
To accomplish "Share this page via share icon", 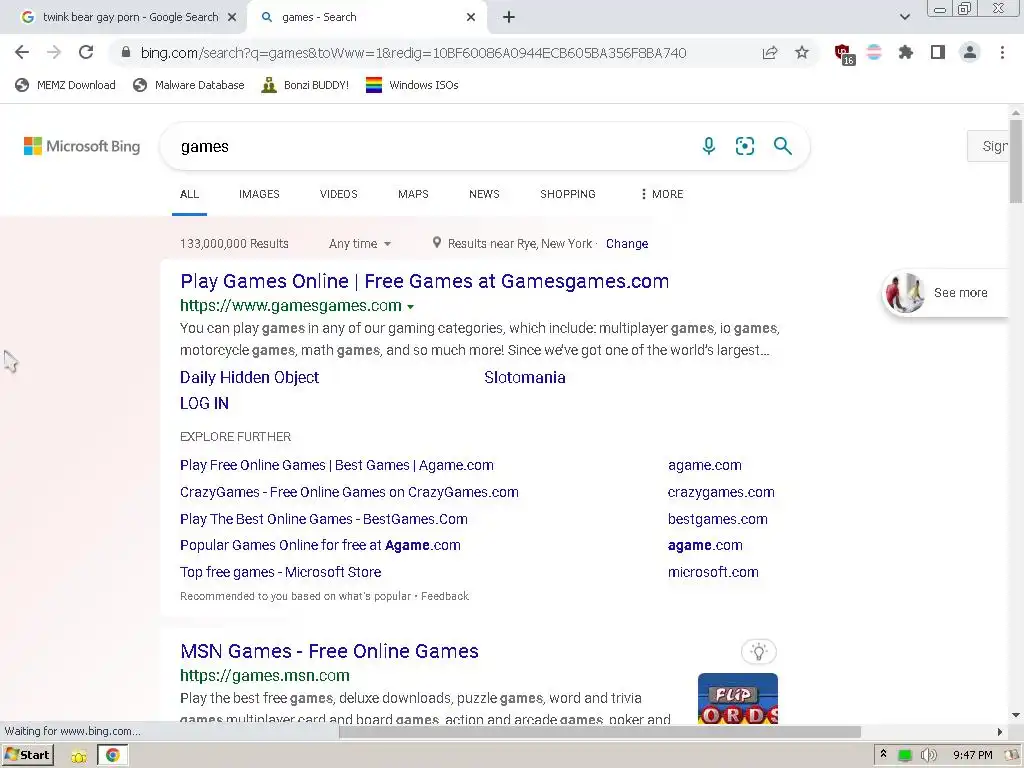I will pos(770,52).
